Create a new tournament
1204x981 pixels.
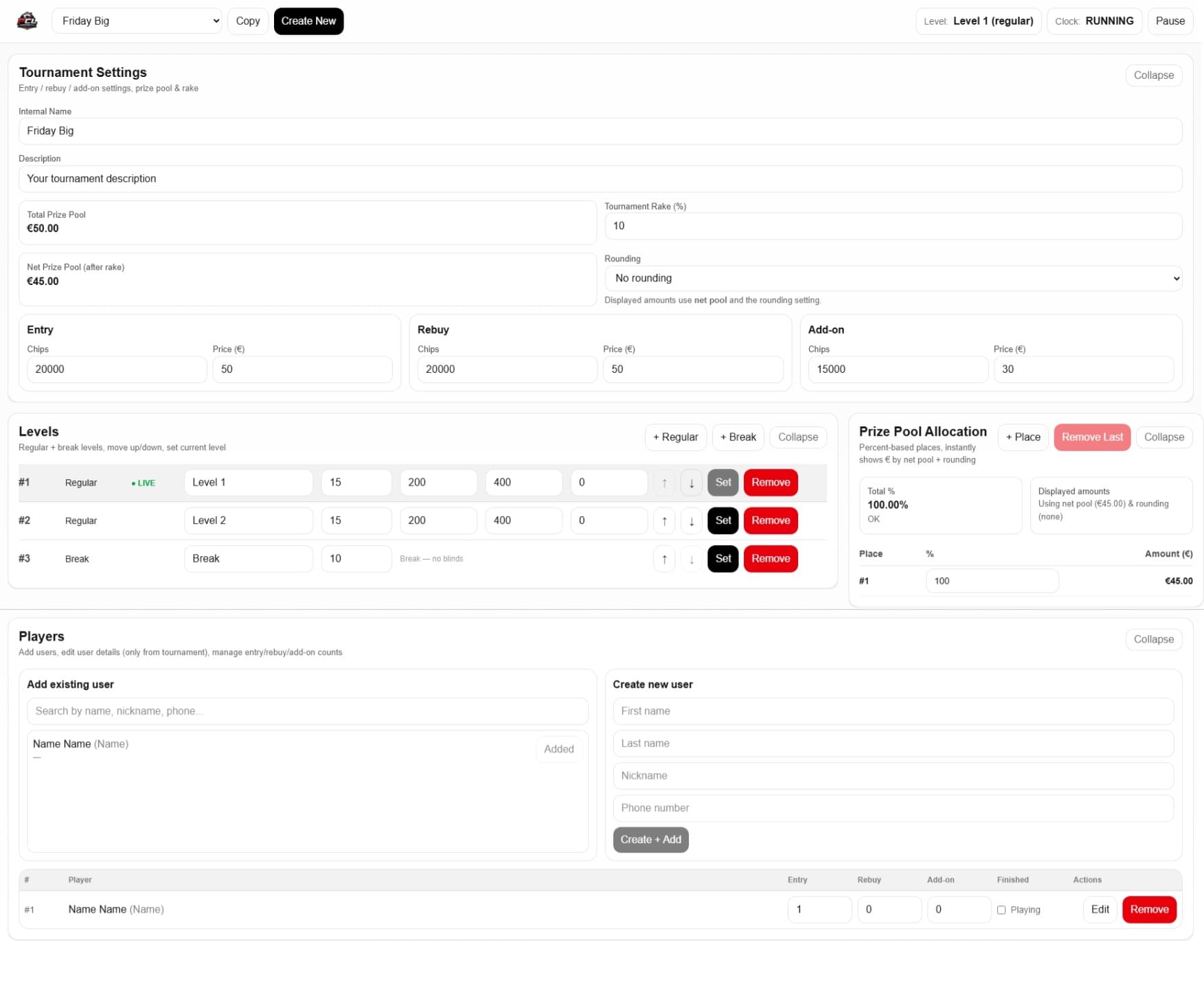click(308, 21)
